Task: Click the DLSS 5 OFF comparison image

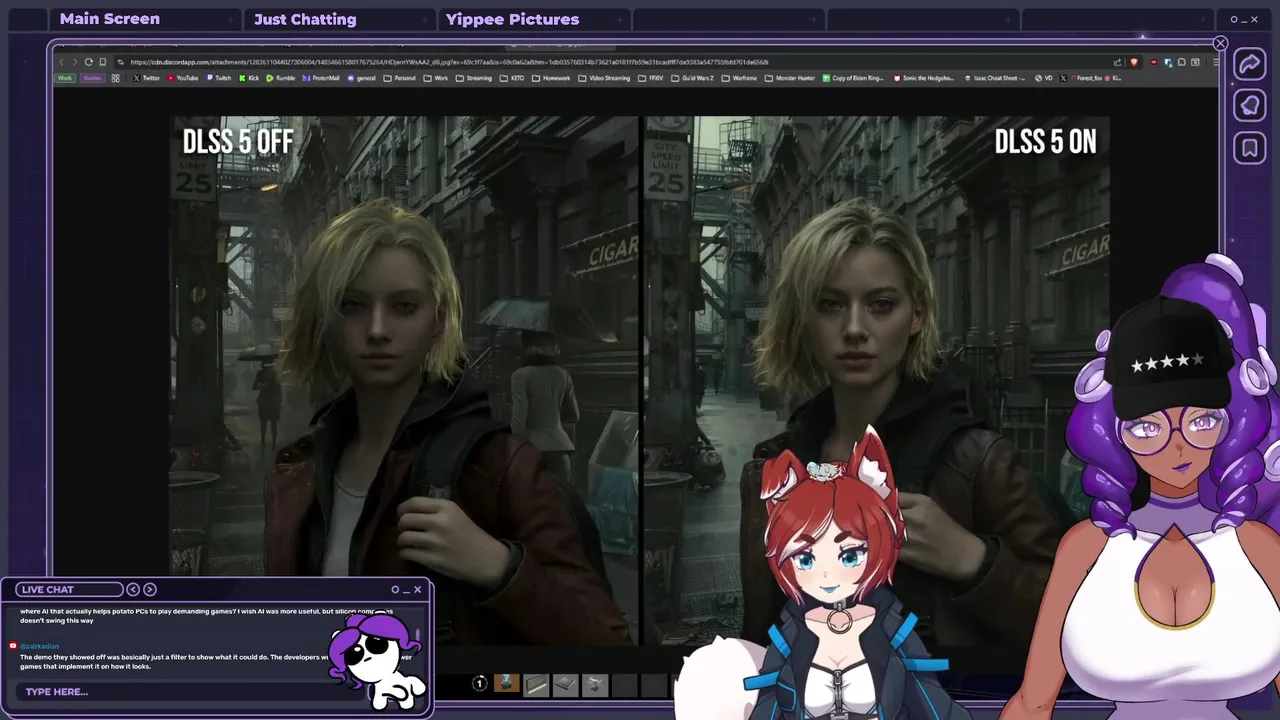Action: pos(403,380)
